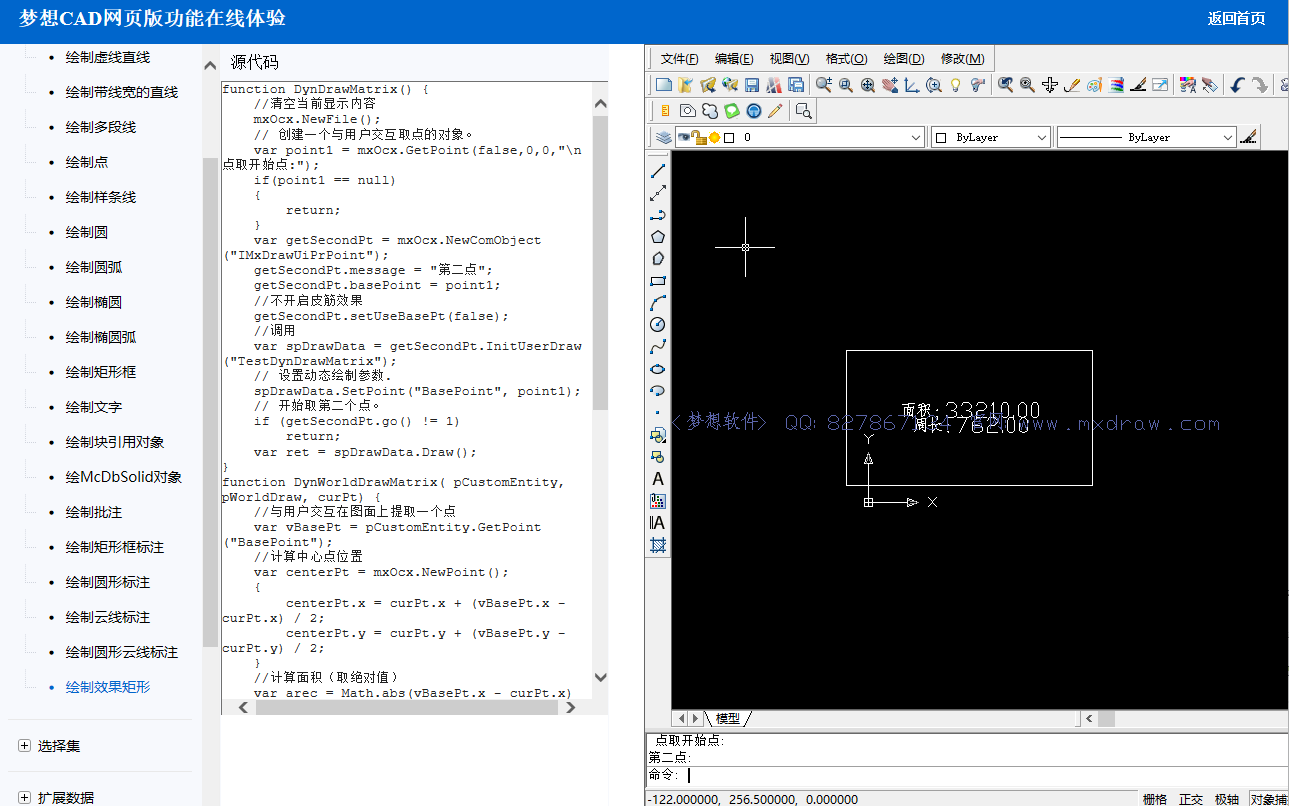
Task: Select the Circle drawing tool
Action: (658, 324)
